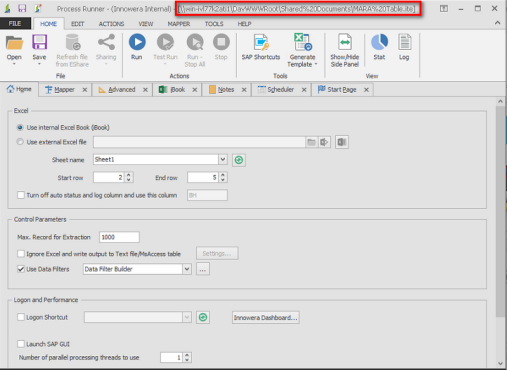Select Refresh file from EShare
This screenshot has width=507, height=370.
click(x=72, y=51)
